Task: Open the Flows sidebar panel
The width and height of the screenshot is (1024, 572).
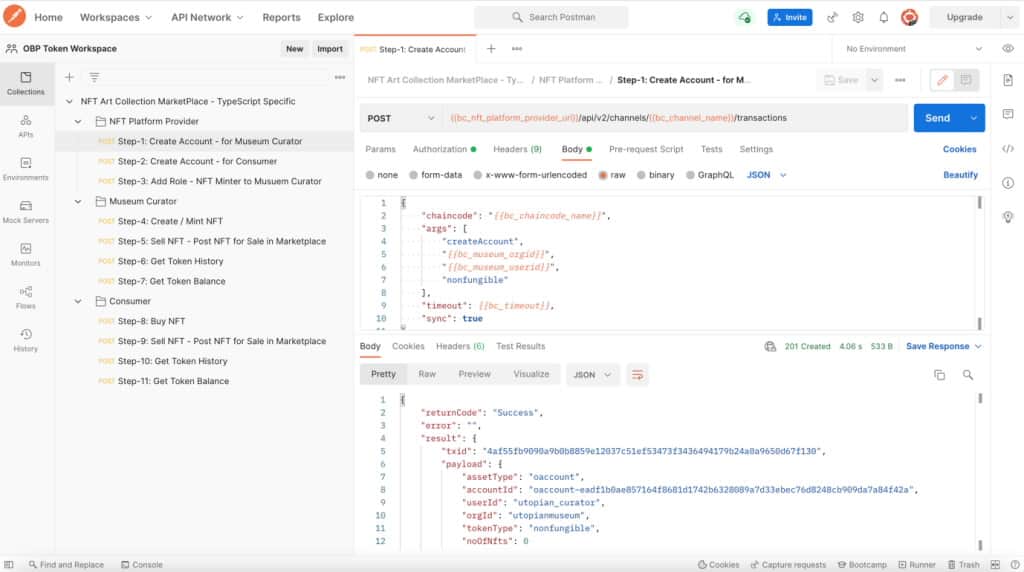Action: [25, 297]
